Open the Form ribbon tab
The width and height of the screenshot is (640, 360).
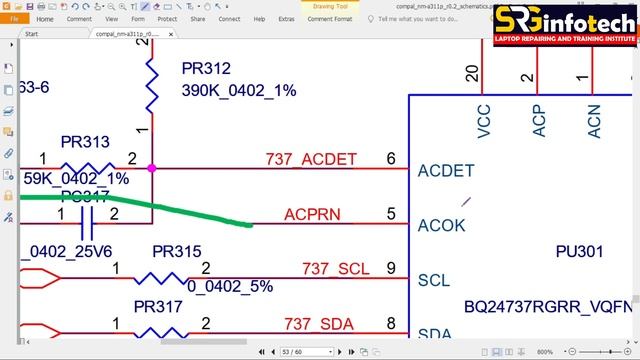tap(138, 19)
